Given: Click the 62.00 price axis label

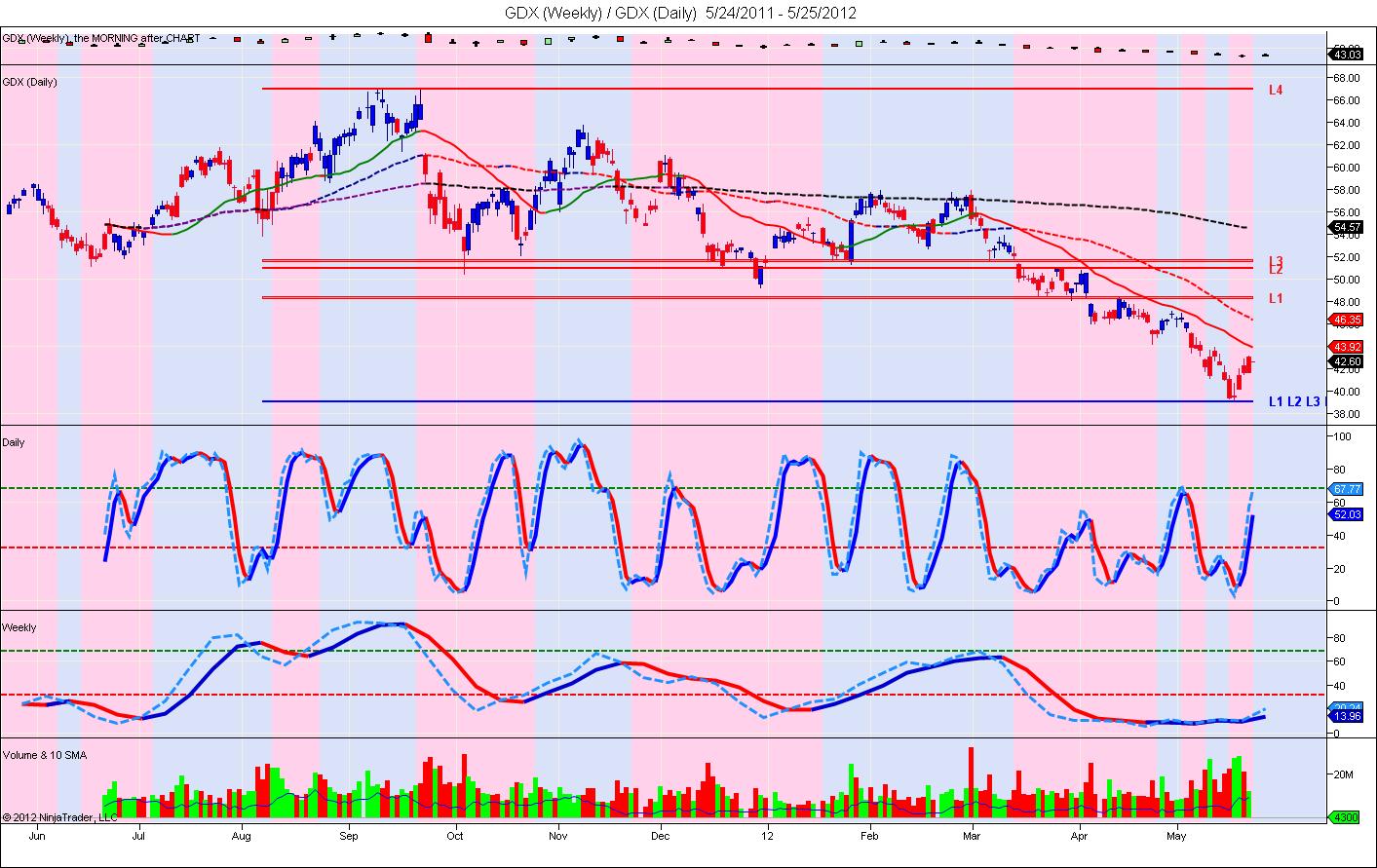Looking at the screenshot, I should (x=1347, y=145).
